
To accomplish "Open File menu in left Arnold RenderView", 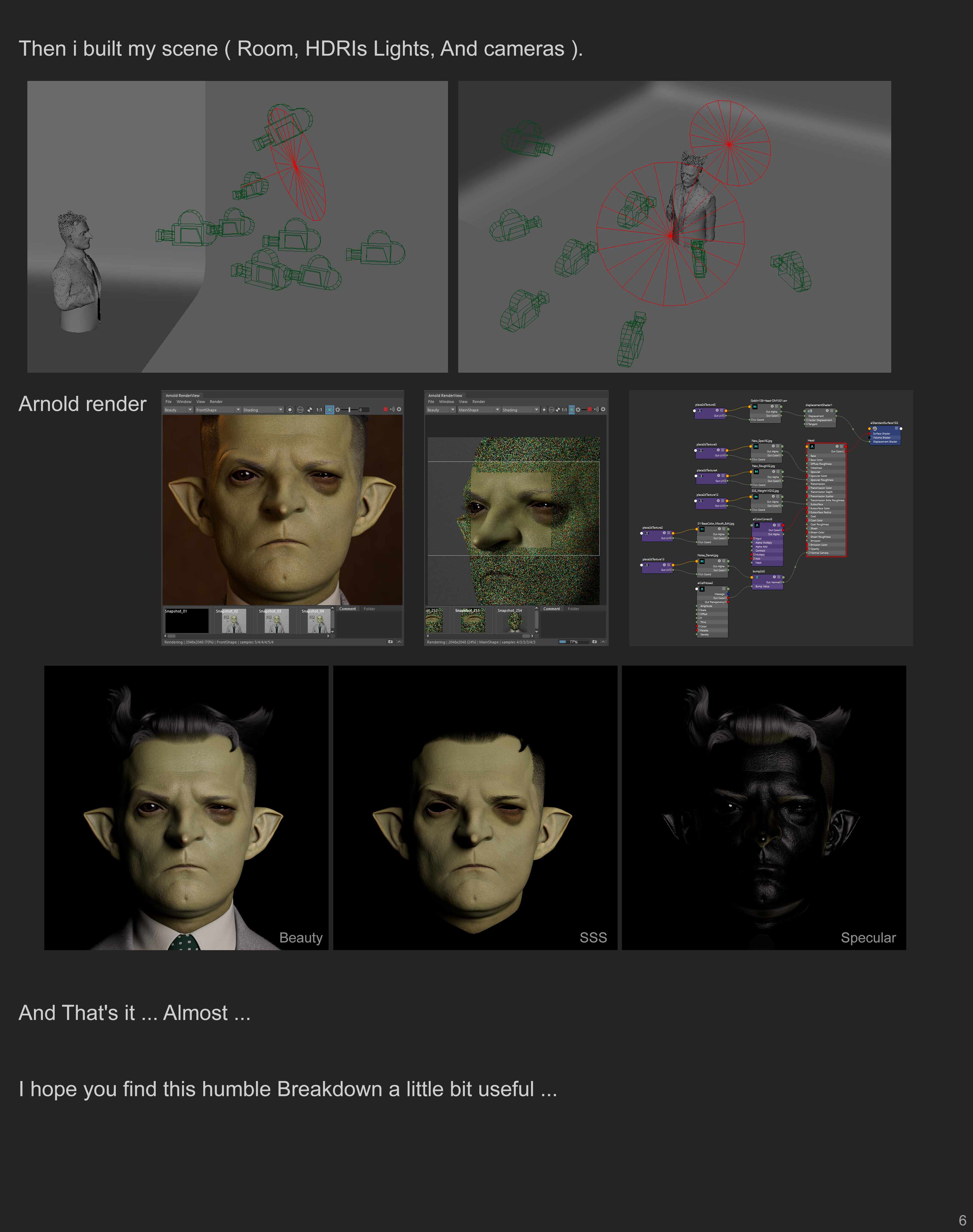I will click(169, 402).
